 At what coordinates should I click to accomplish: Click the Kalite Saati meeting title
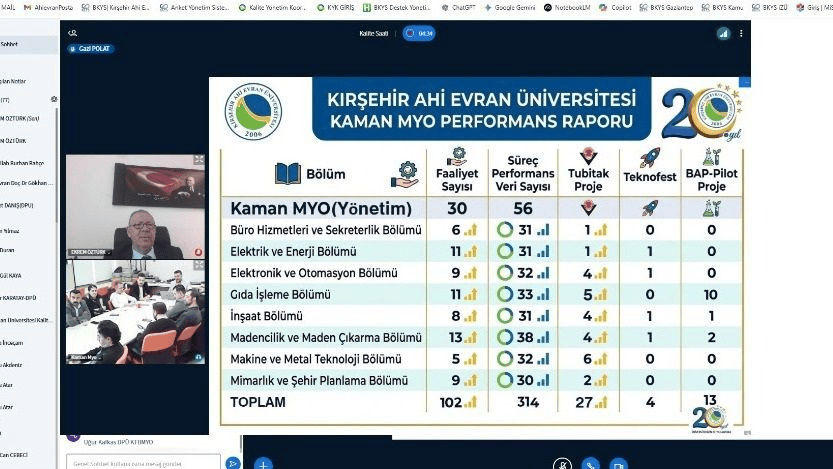[373, 33]
